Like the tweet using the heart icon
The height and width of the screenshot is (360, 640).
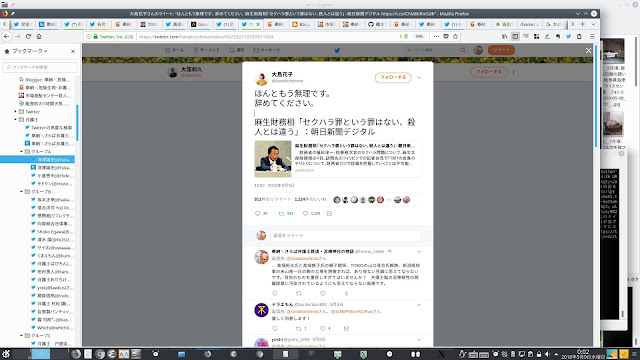(x=305, y=213)
